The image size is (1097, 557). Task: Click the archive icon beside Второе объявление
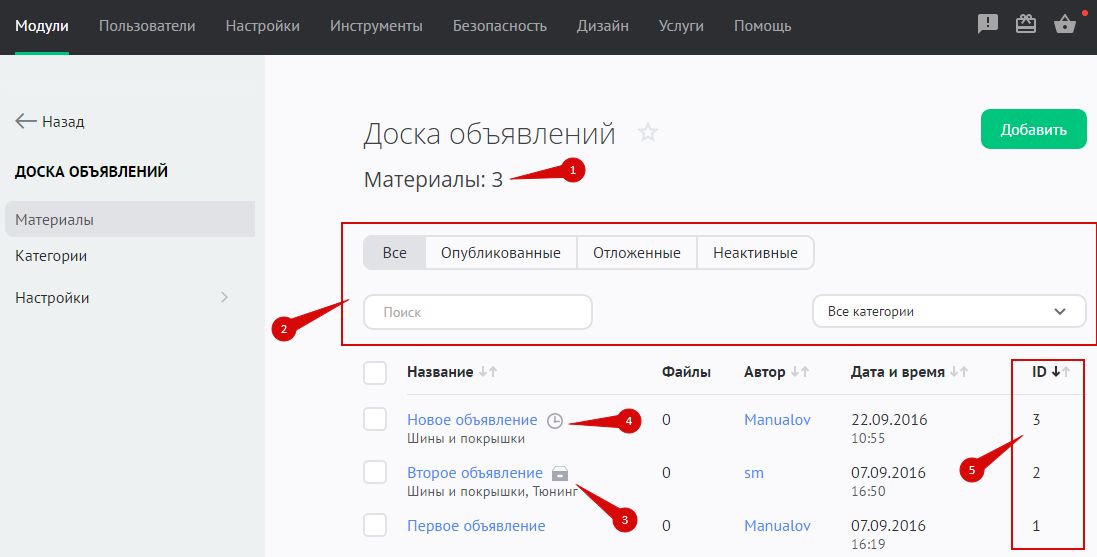click(x=561, y=473)
